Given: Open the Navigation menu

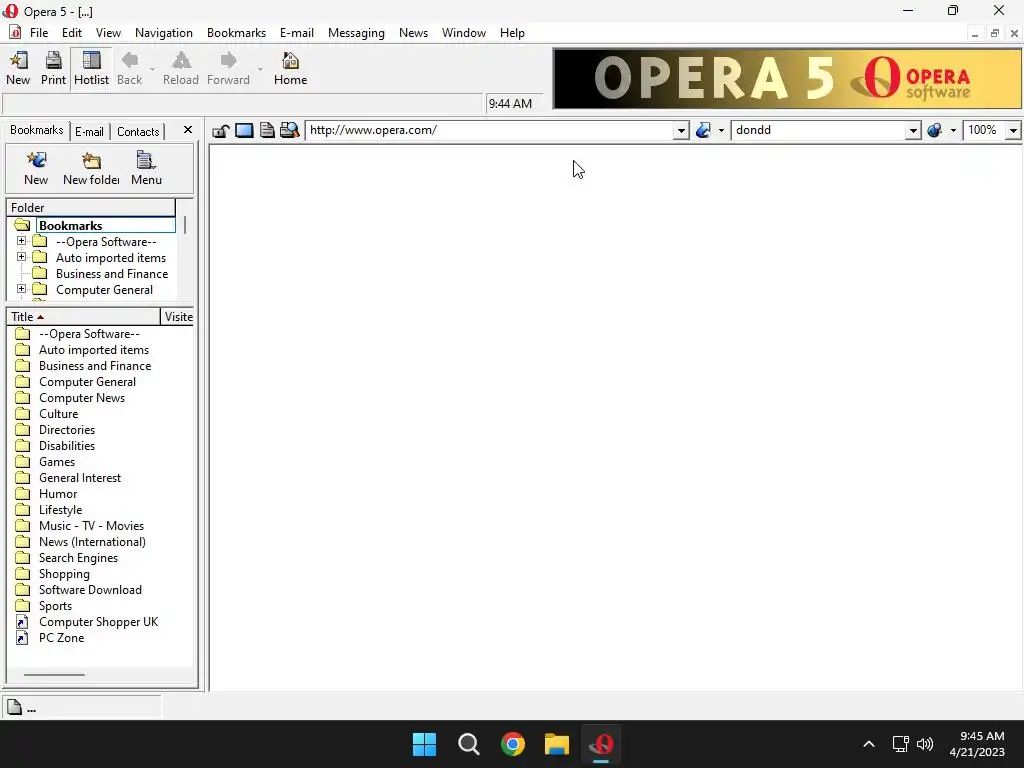Looking at the screenshot, I should coord(164,33).
